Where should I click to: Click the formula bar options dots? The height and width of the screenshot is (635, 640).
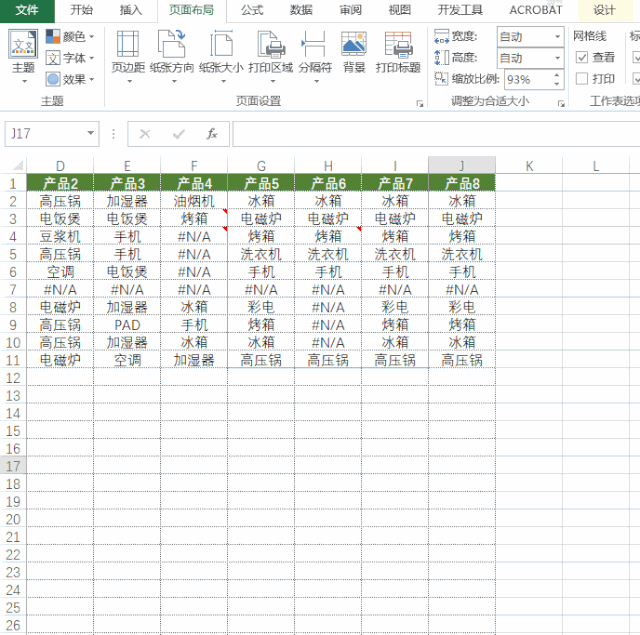coord(113,133)
